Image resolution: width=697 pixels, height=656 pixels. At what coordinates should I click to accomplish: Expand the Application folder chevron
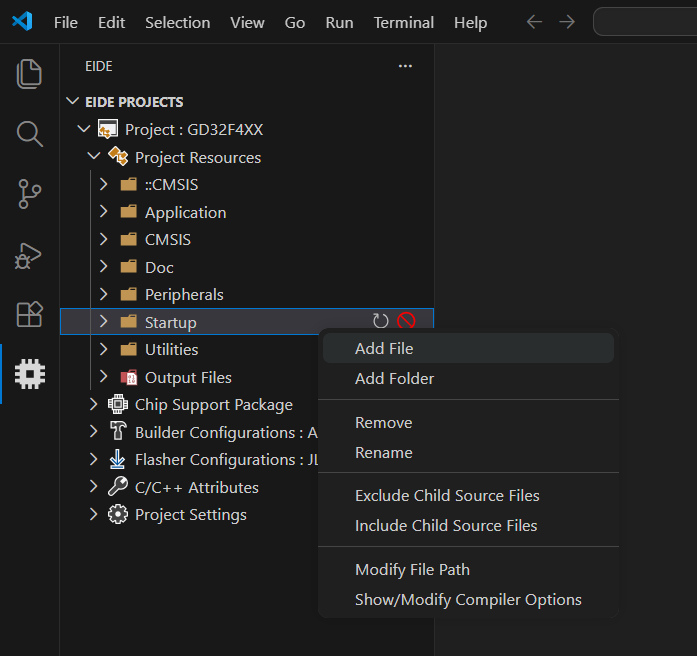104,212
